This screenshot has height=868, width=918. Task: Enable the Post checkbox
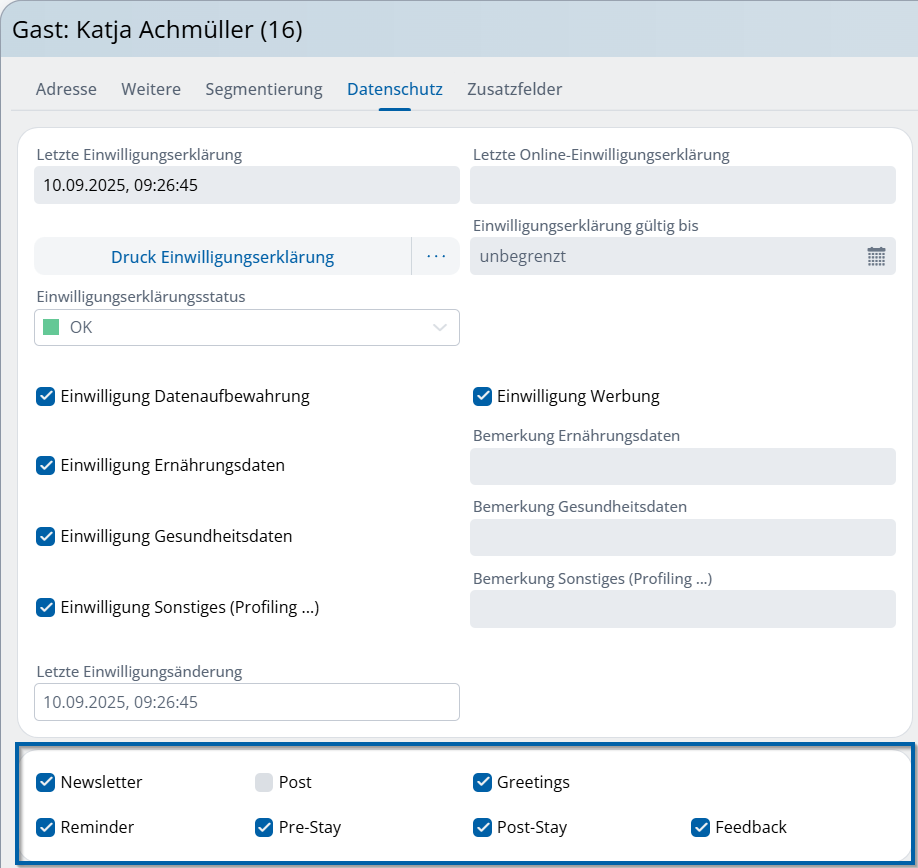point(264,782)
